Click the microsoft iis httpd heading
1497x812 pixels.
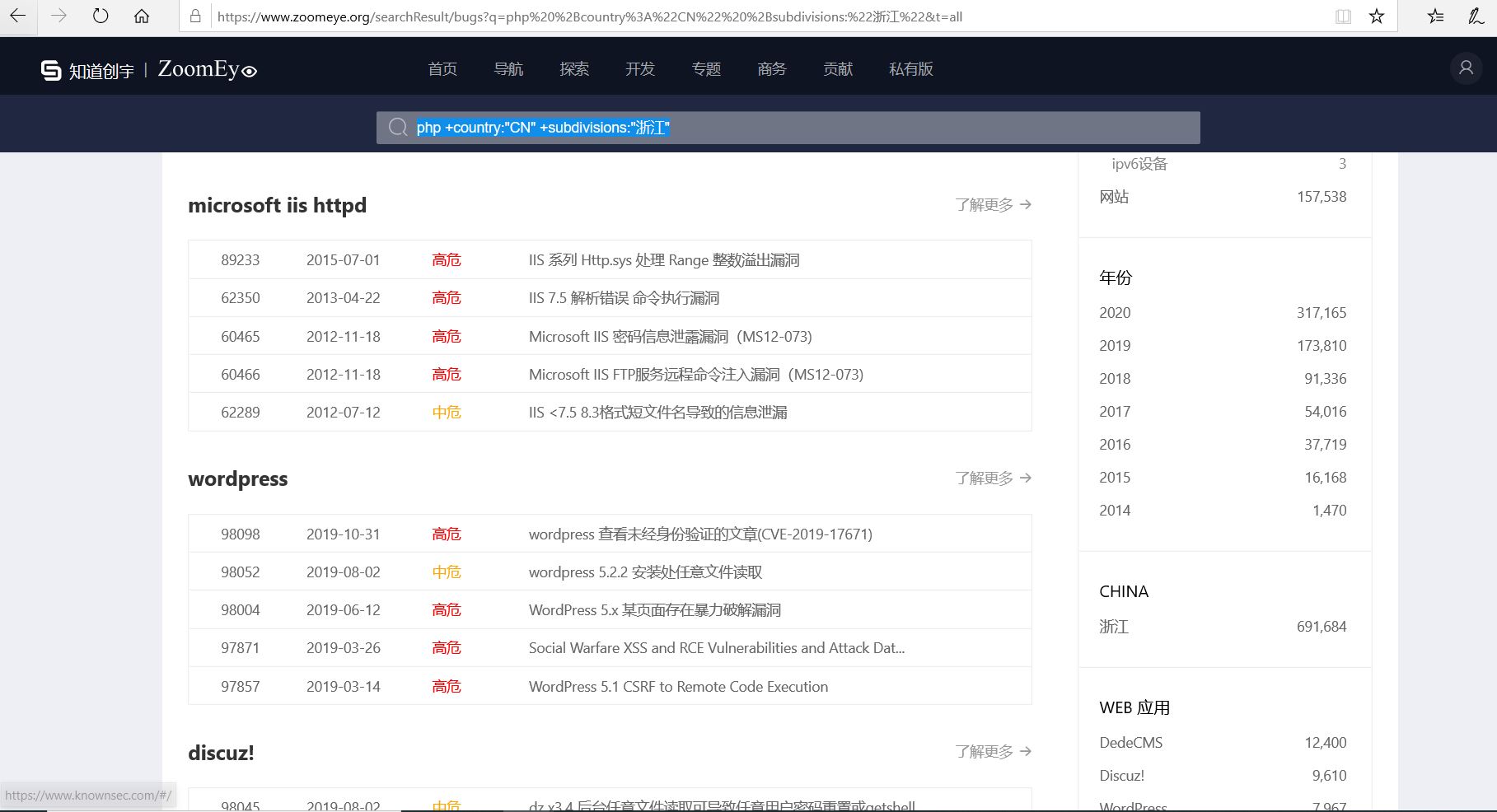click(x=277, y=205)
